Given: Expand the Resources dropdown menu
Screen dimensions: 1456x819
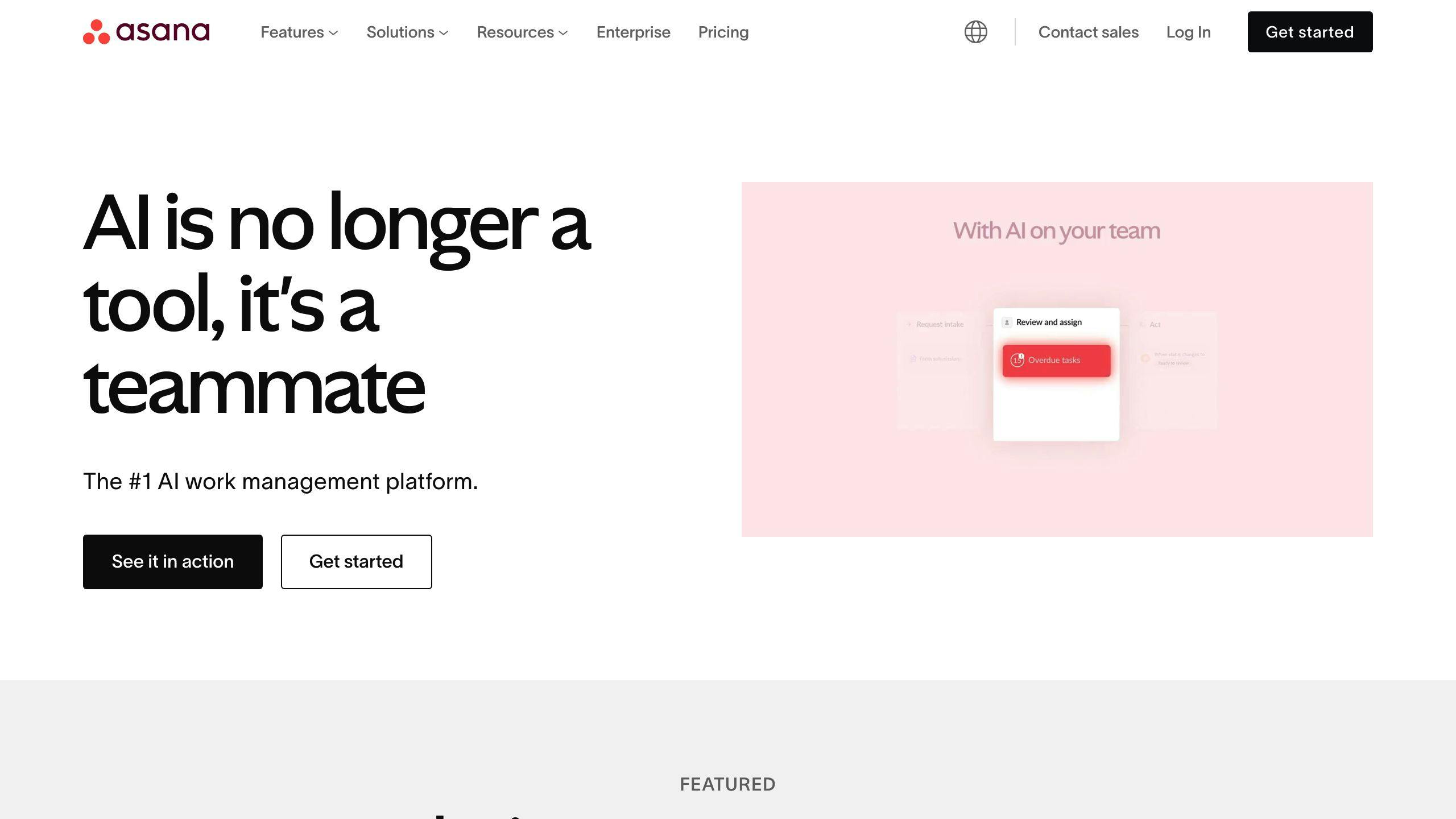Looking at the screenshot, I should click(x=521, y=32).
